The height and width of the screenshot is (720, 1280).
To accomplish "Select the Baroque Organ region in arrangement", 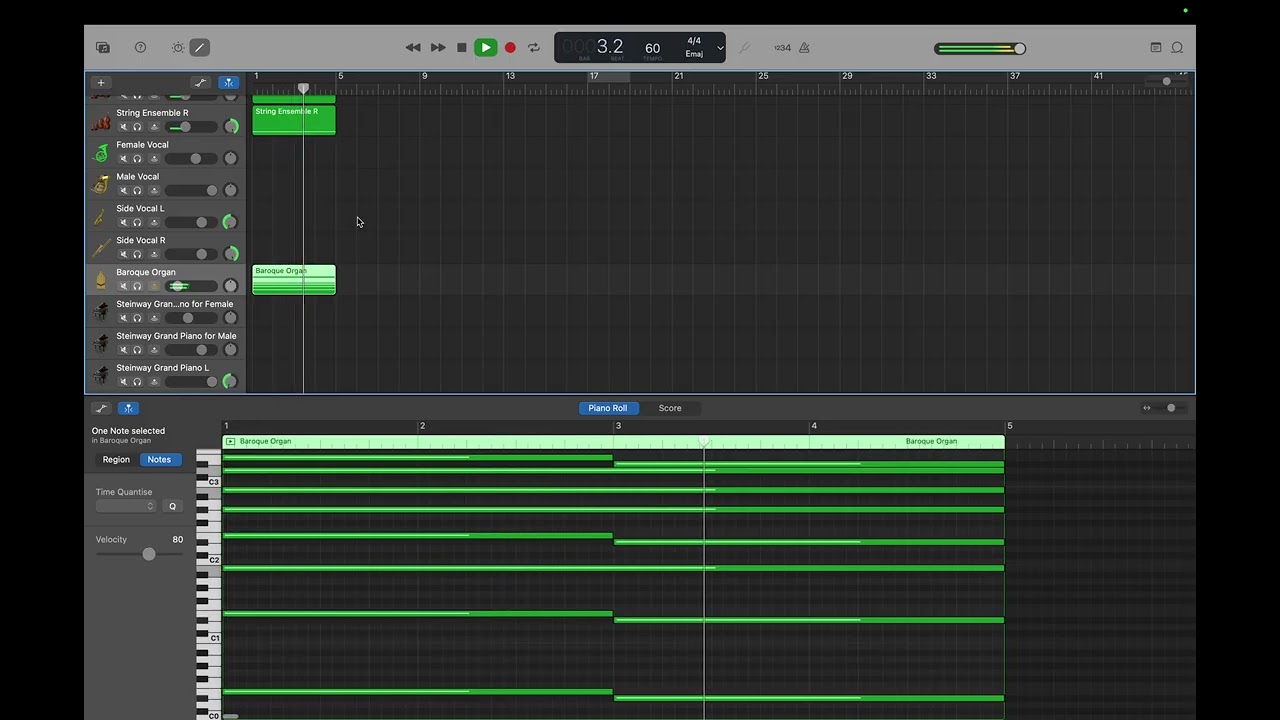I will (294, 280).
